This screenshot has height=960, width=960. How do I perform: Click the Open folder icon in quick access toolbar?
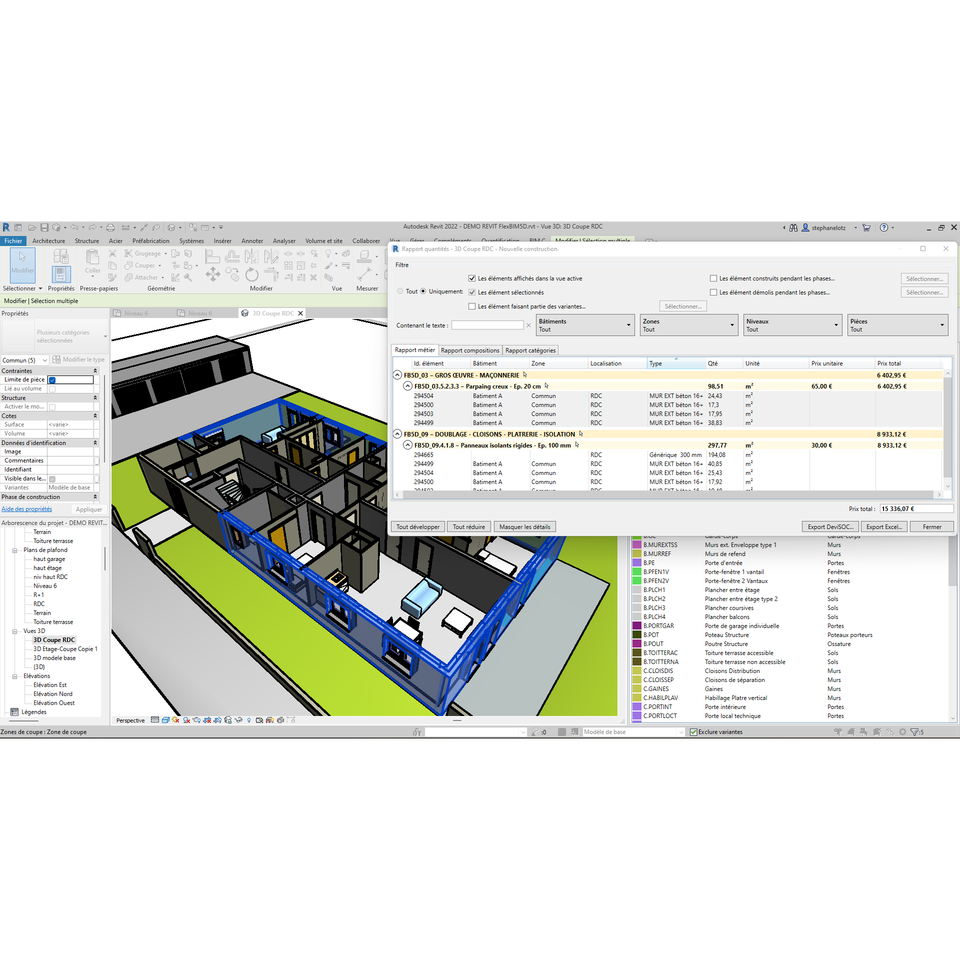tap(32, 228)
